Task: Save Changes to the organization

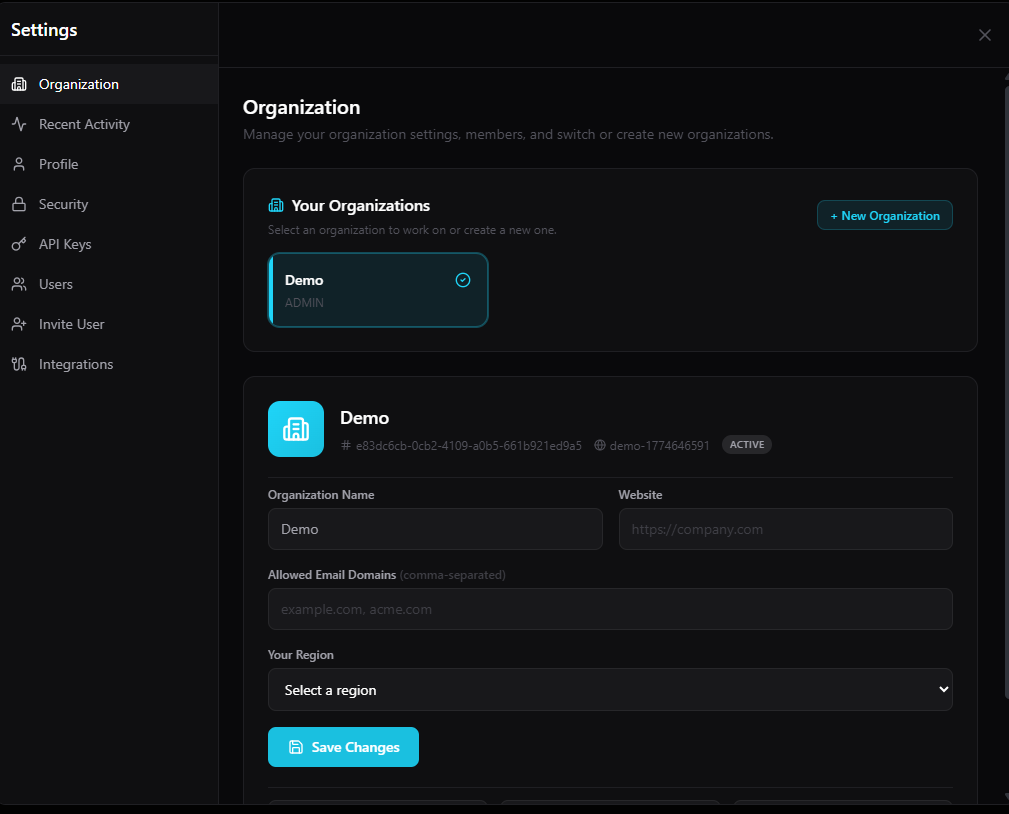Action: coord(343,747)
